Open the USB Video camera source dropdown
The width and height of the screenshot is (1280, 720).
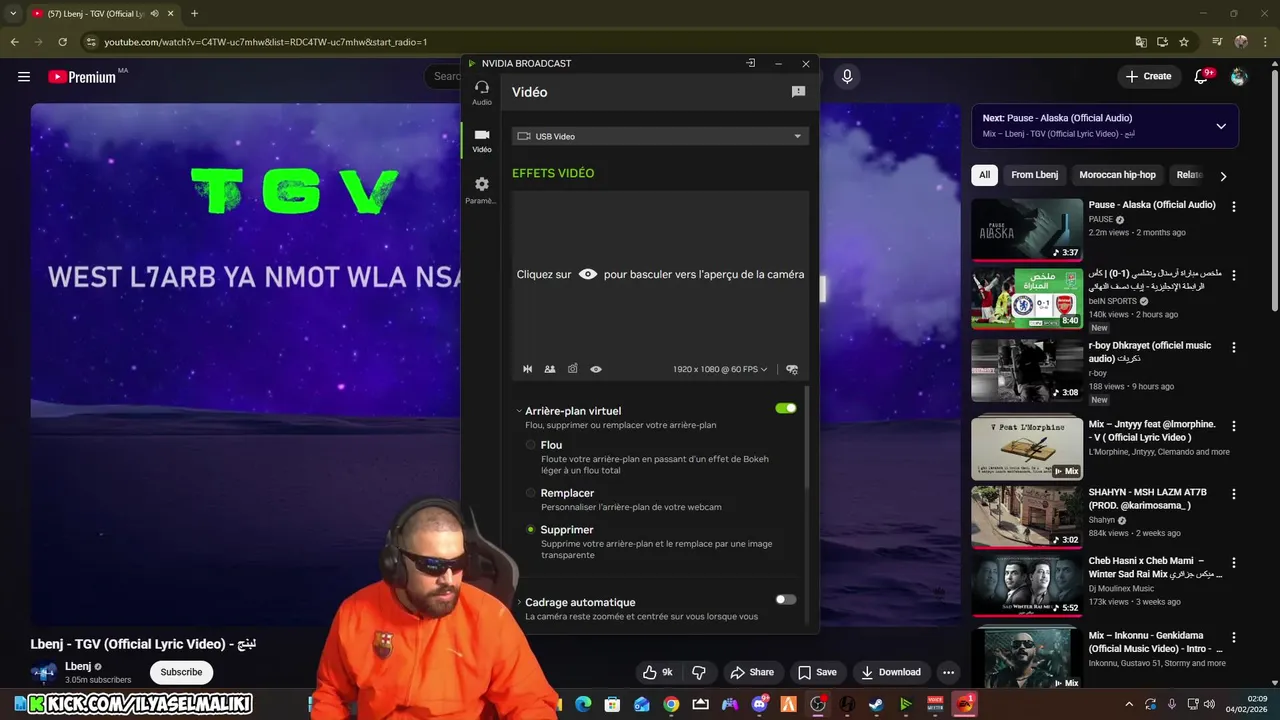[660, 136]
